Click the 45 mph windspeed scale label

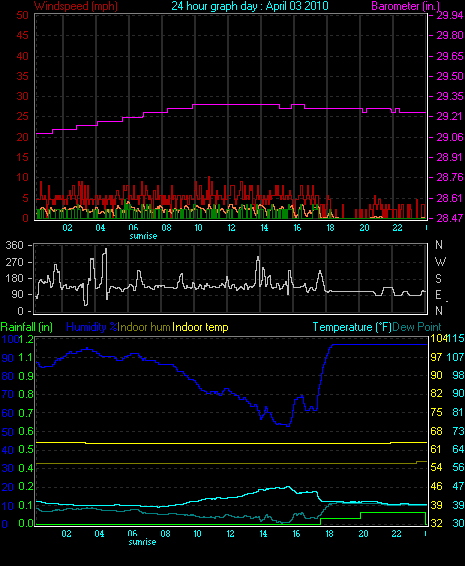point(22,35)
